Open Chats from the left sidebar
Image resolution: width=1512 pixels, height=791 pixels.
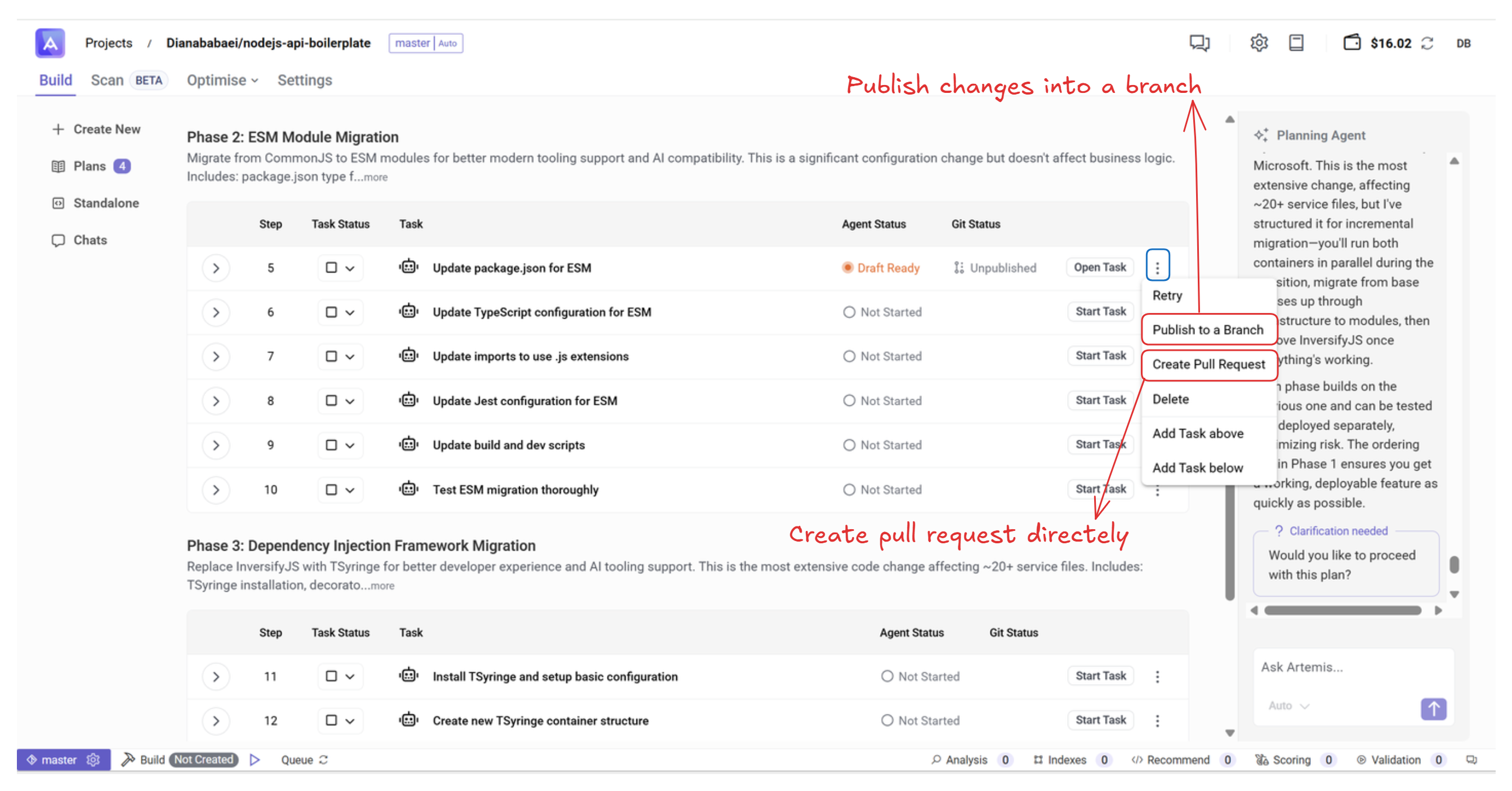89,239
